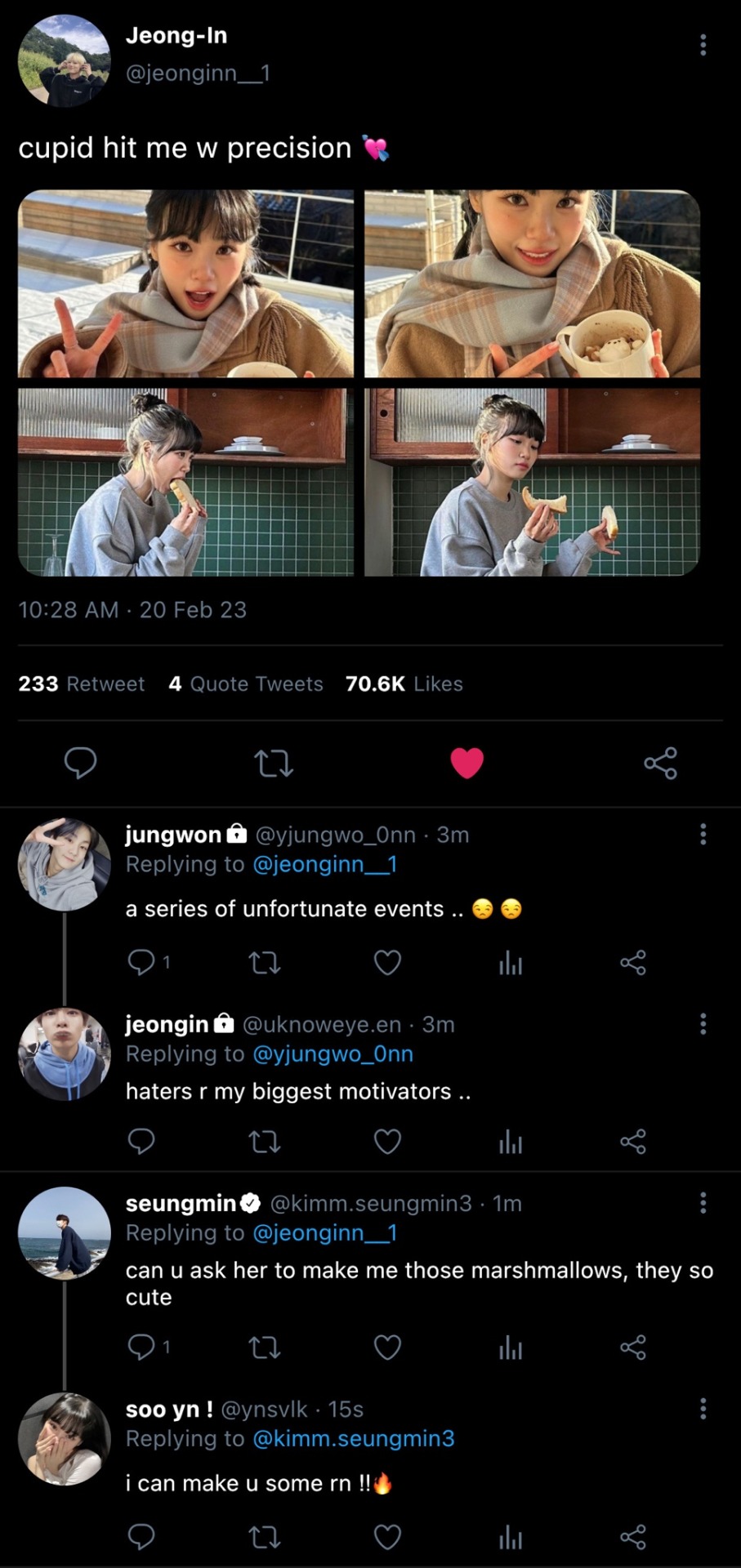Open the 4 Quote Tweets list
The height and width of the screenshot is (1568, 741).
tap(246, 684)
